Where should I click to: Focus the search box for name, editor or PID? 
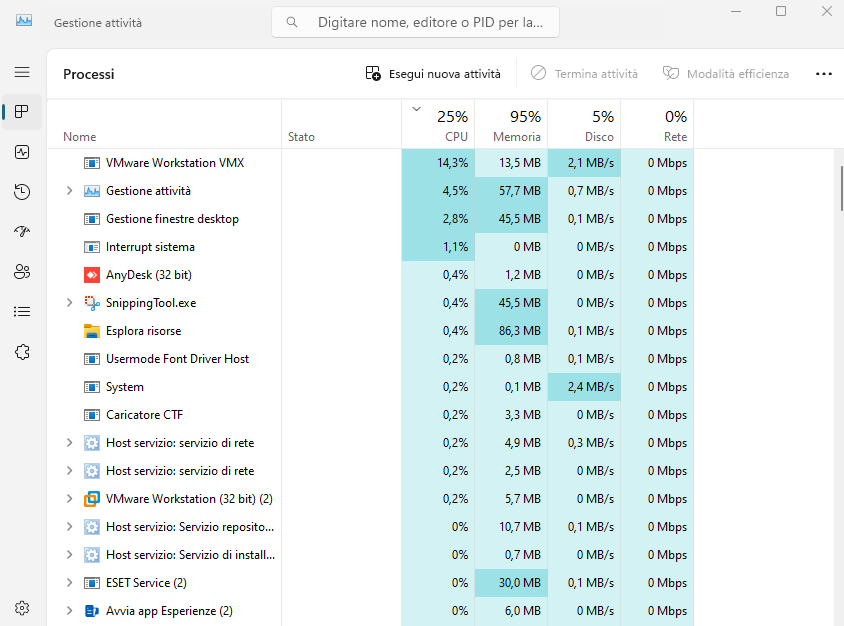click(416, 22)
